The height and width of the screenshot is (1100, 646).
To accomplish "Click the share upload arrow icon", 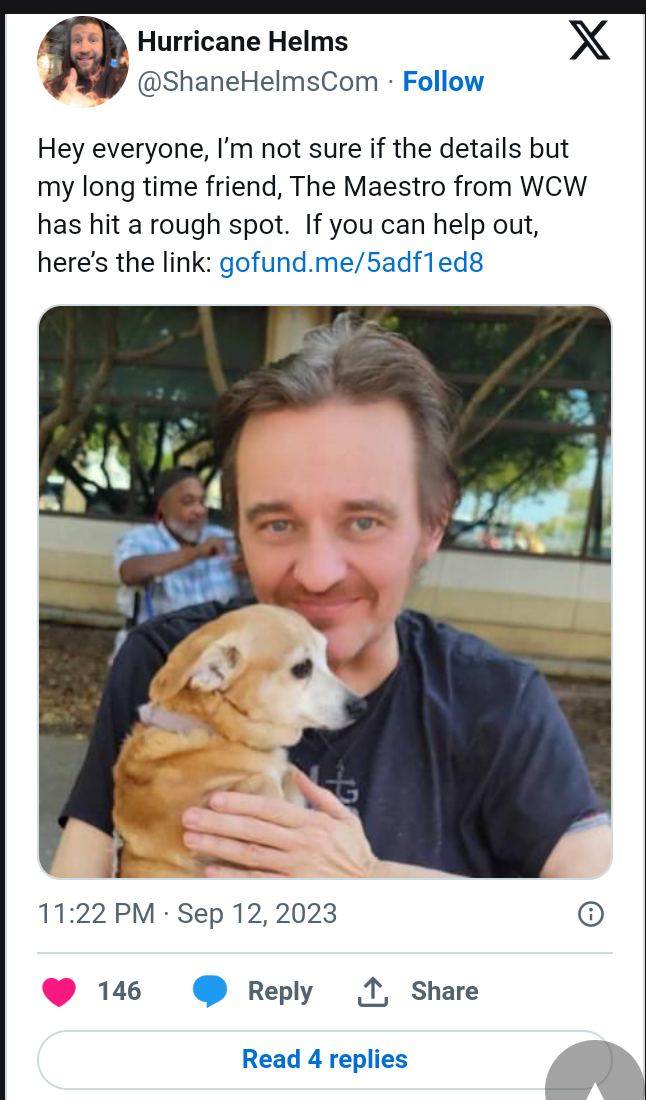I will [373, 991].
